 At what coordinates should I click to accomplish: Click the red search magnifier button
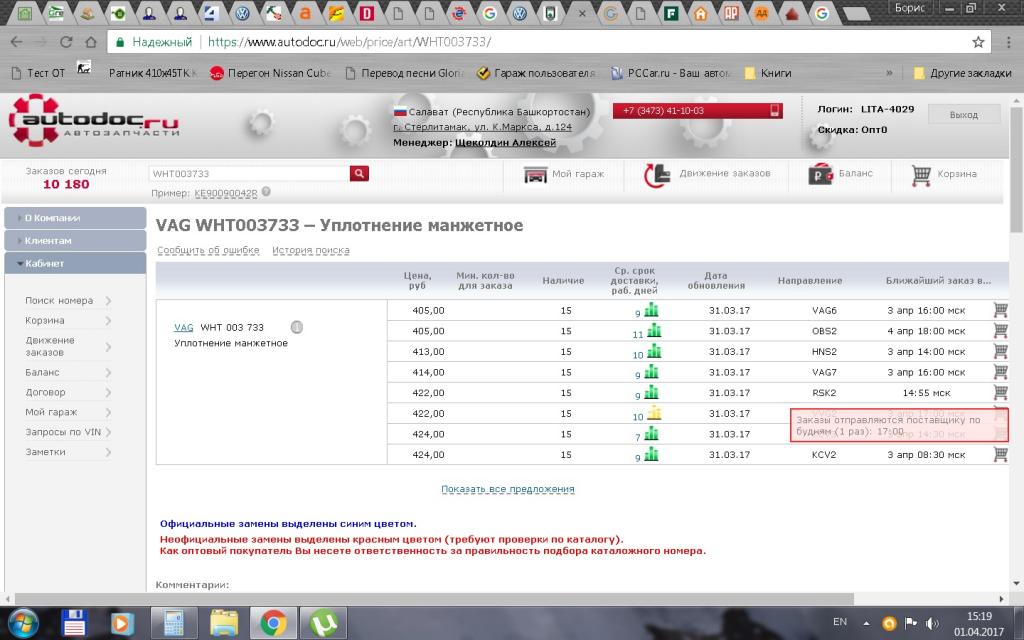coord(359,173)
